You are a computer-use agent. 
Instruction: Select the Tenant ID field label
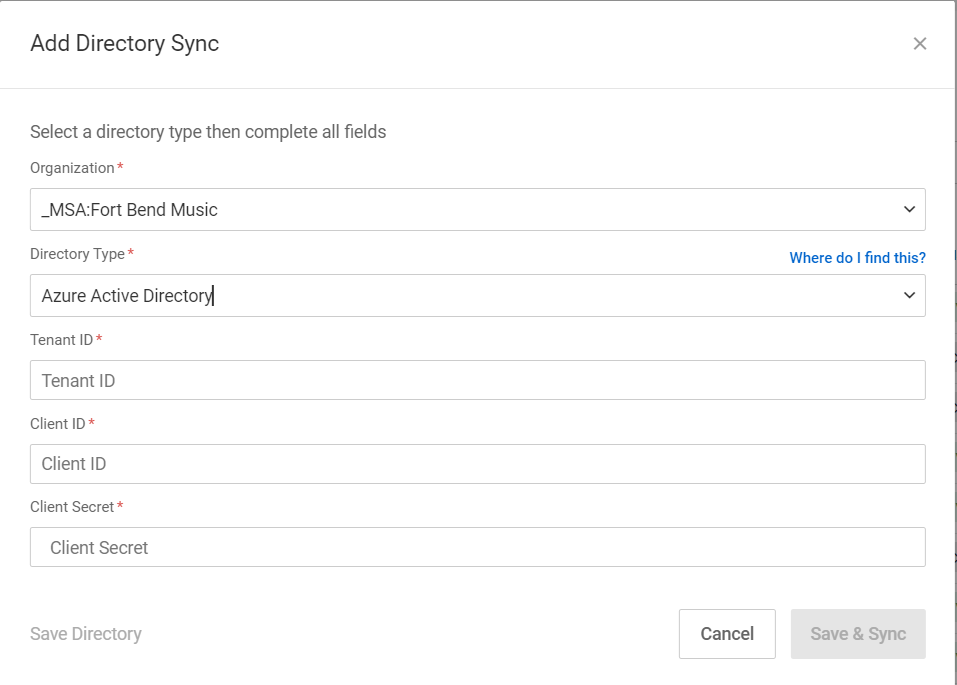click(62, 339)
